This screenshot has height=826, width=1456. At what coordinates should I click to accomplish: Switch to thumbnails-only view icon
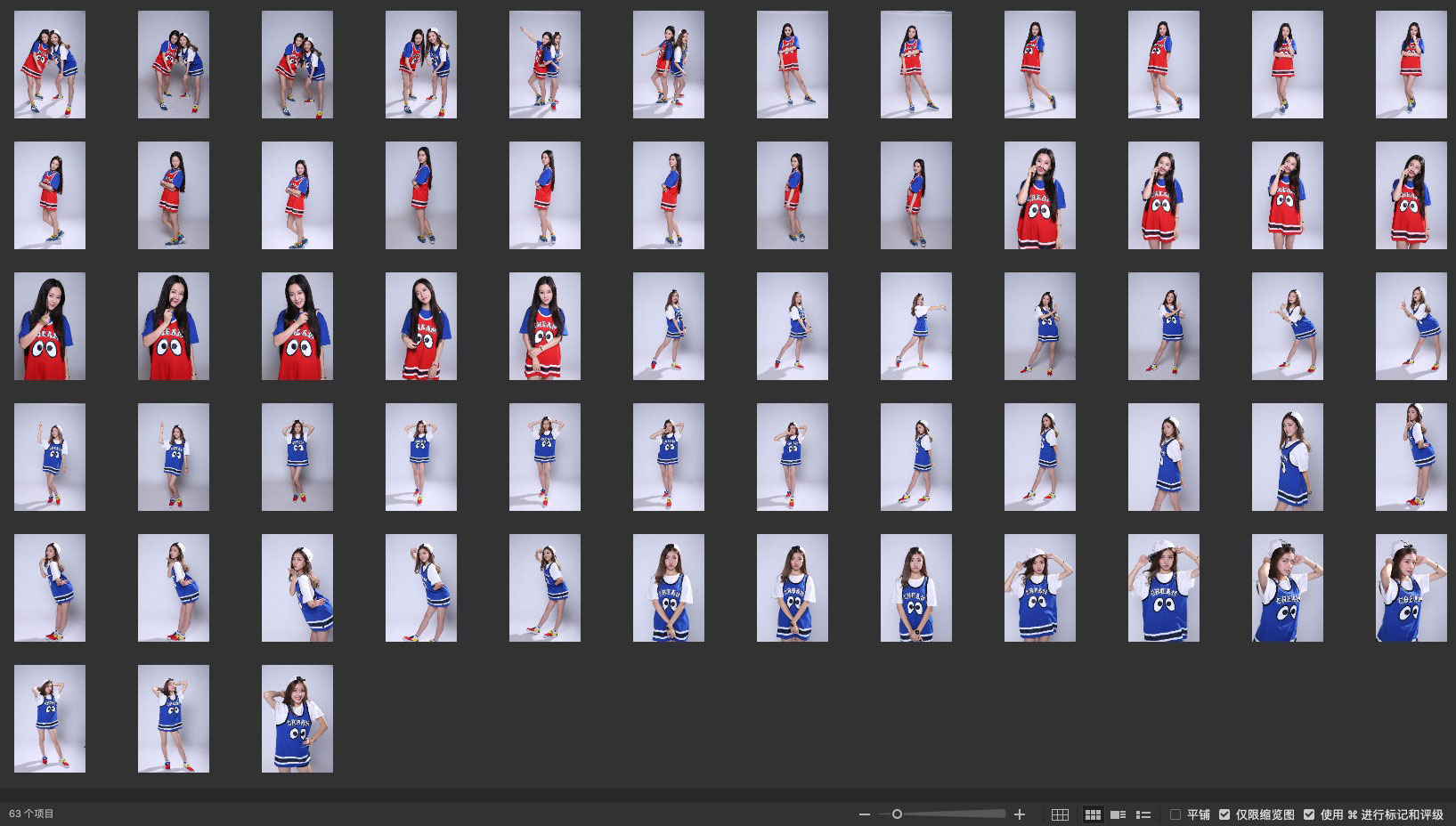[x=1093, y=814]
